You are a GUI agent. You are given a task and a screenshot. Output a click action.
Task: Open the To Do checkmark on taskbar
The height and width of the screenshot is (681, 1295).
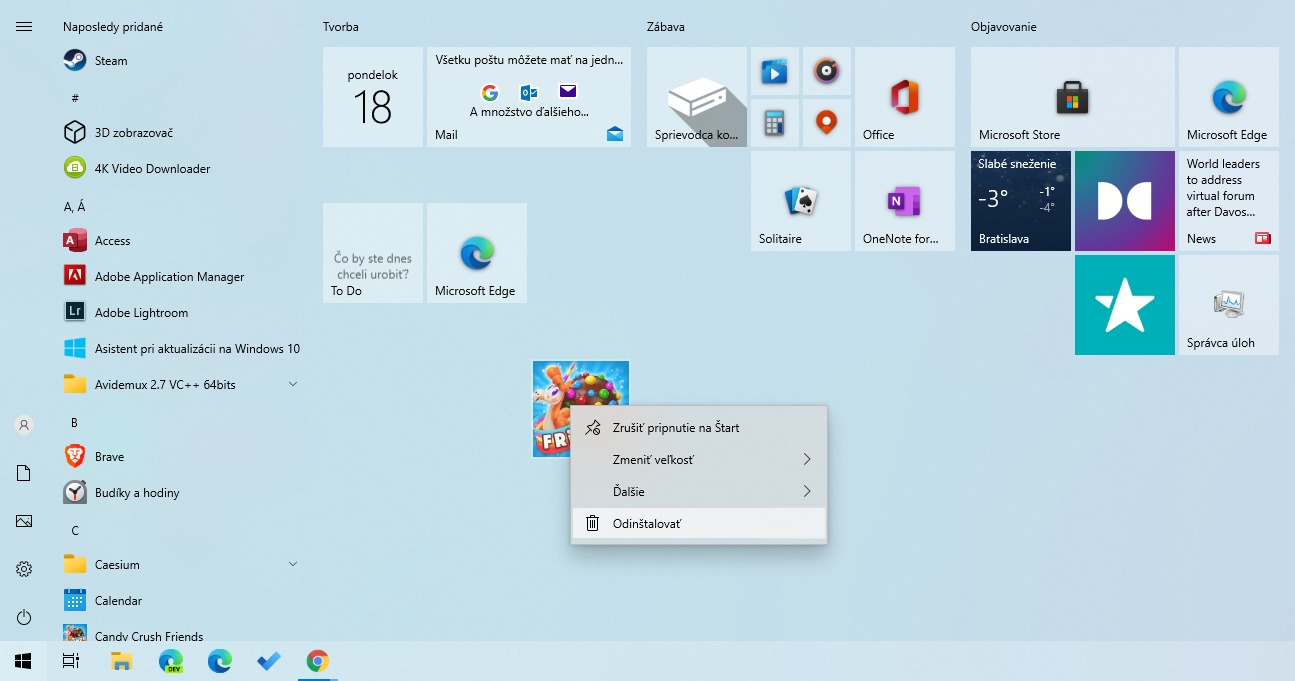(x=269, y=661)
